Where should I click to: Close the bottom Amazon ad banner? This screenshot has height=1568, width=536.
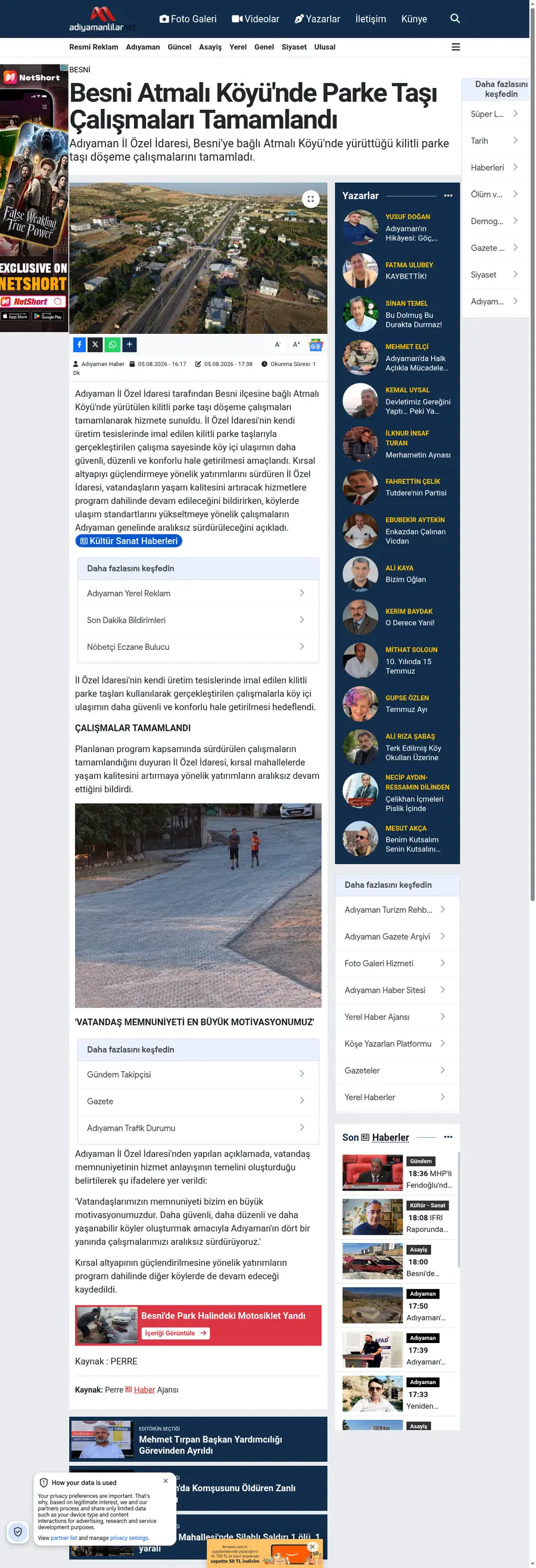pos(313,1546)
